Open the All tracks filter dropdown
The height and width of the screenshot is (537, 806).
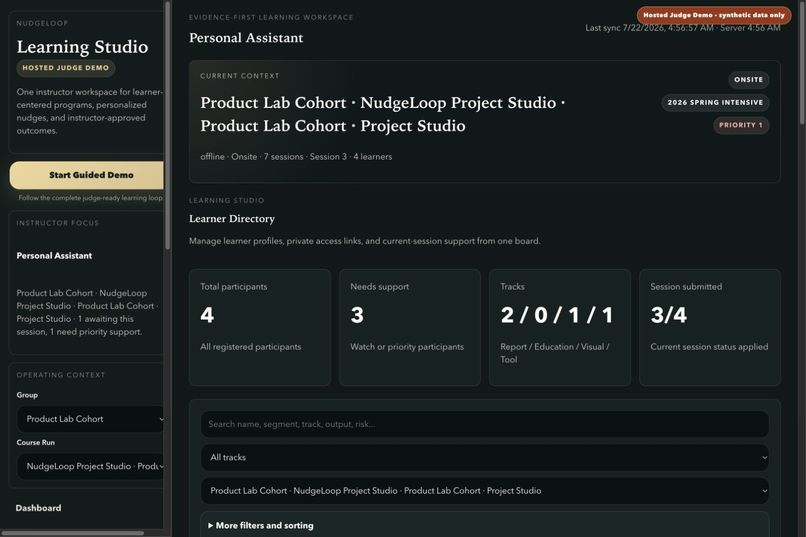[485, 457]
